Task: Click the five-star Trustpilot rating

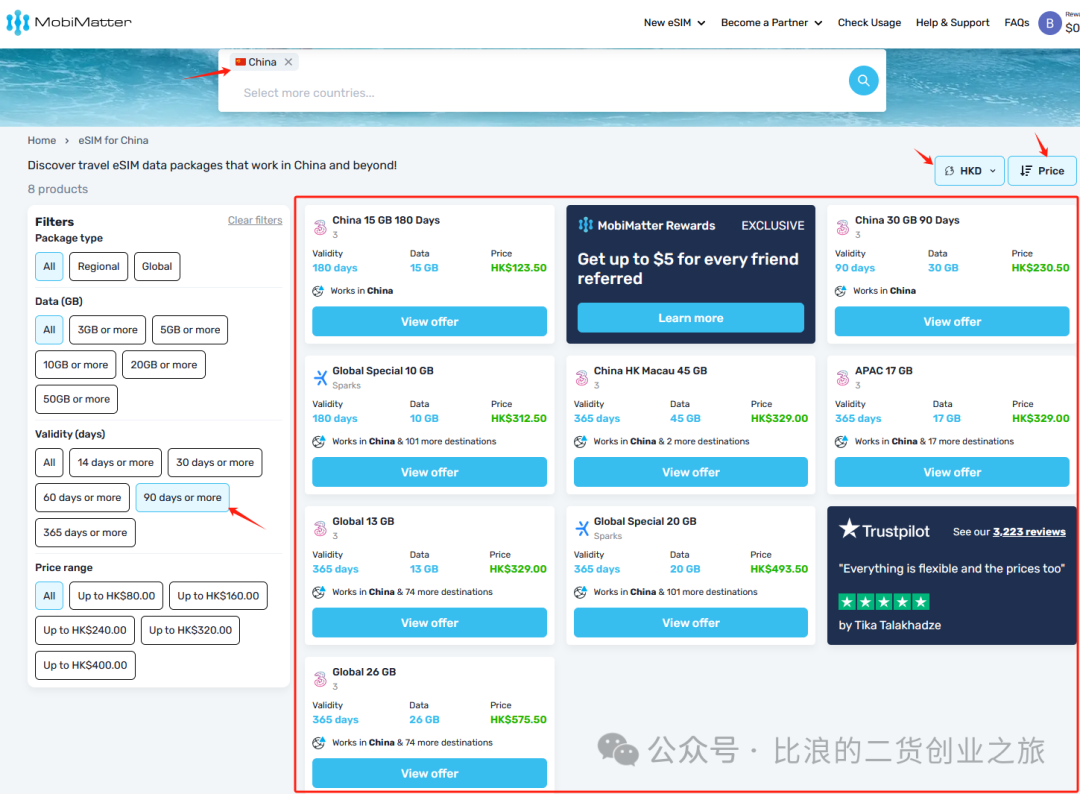Action: (884, 603)
